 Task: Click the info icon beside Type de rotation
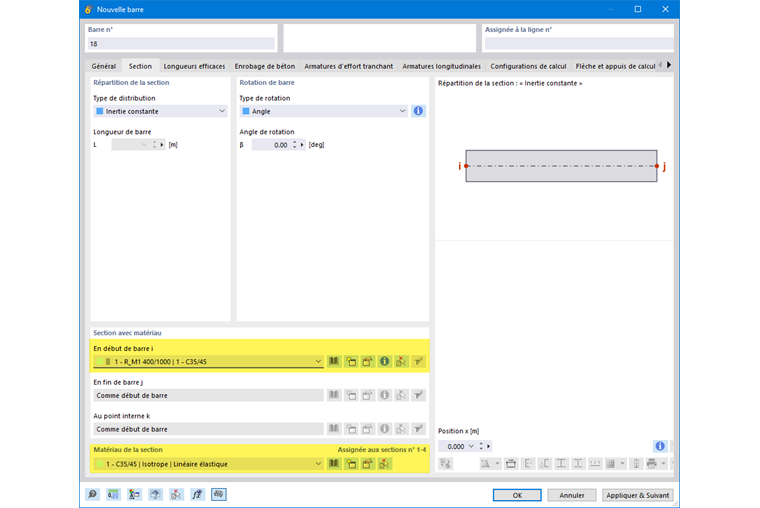pyautogui.click(x=418, y=111)
